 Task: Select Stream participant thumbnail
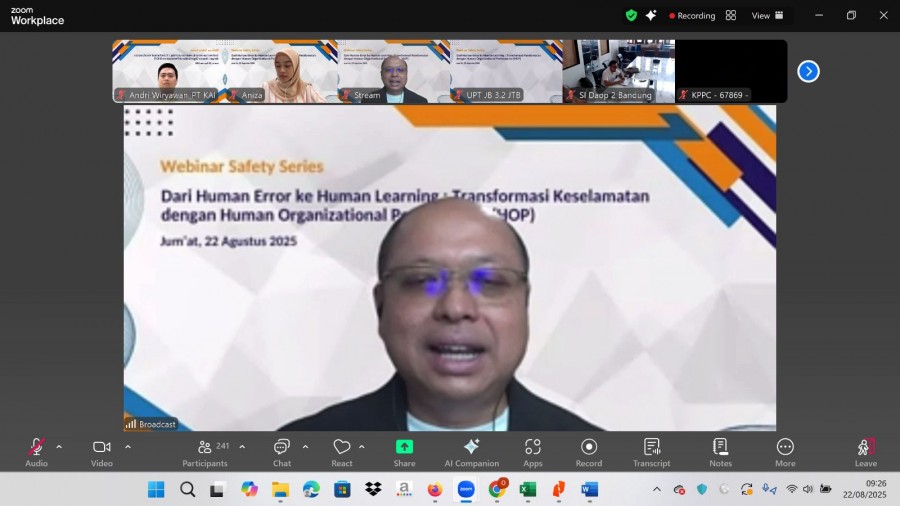pos(393,71)
